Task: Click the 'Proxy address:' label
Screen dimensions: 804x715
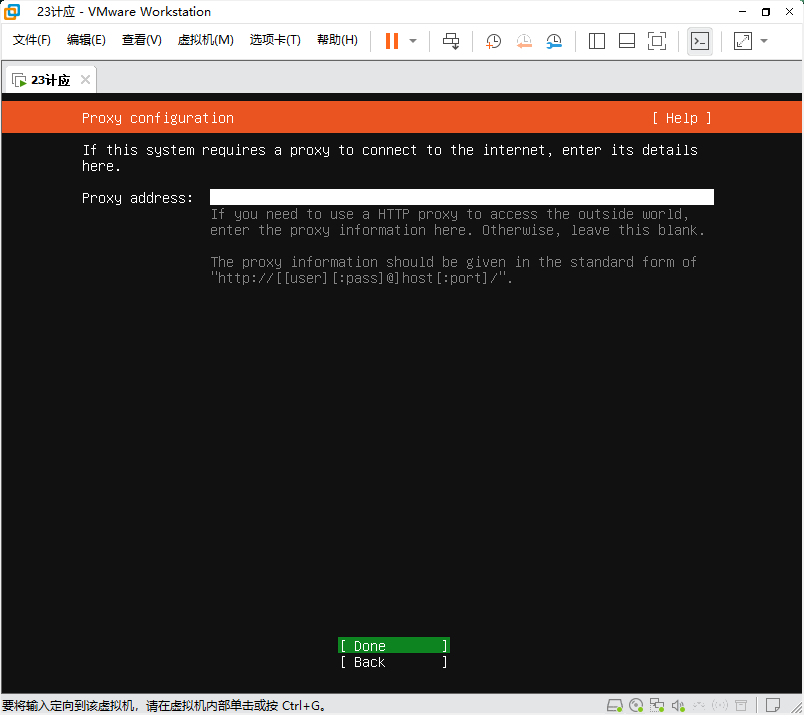Action: click(137, 198)
